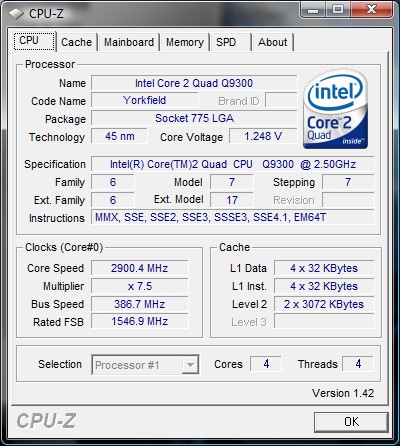
Task: Click the Level 2 value 2 x 3072 KBytes
Action: [324, 304]
